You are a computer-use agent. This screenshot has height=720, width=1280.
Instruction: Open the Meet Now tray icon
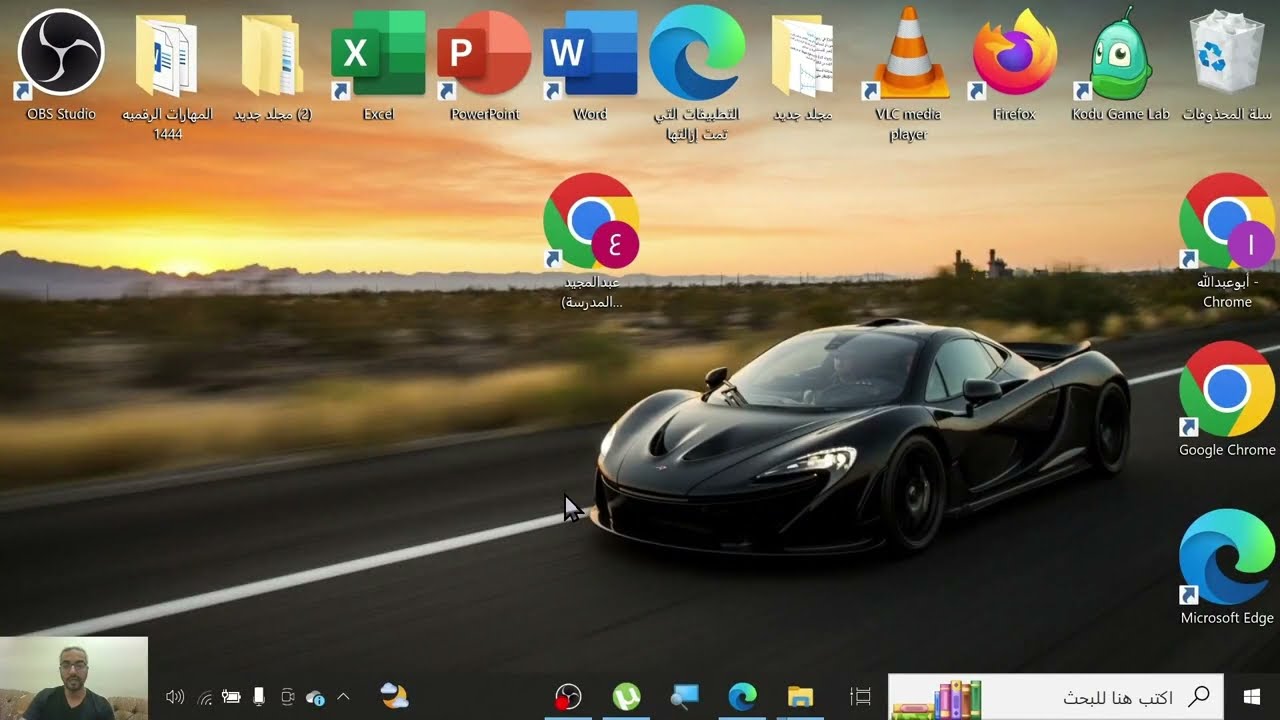coord(288,696)
